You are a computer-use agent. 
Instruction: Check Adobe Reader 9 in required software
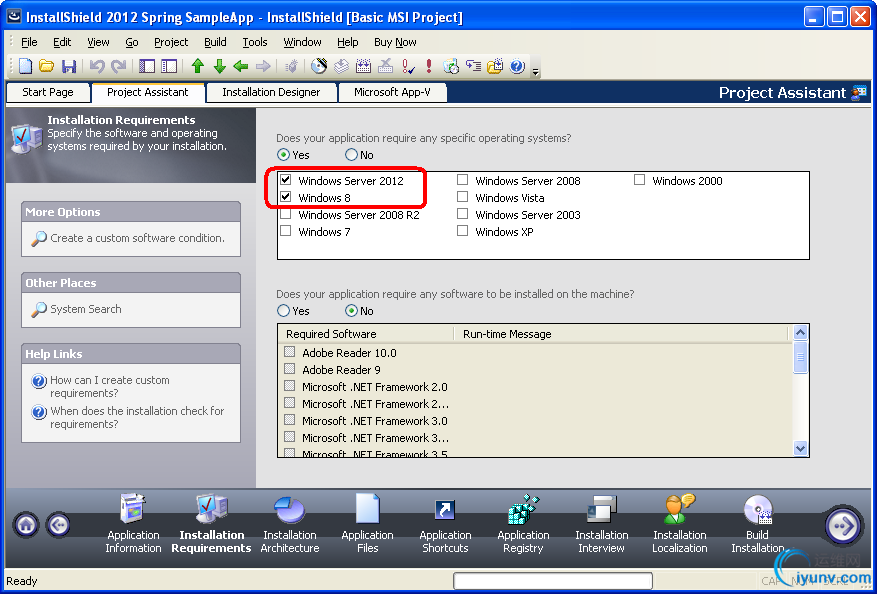(290, 369)
